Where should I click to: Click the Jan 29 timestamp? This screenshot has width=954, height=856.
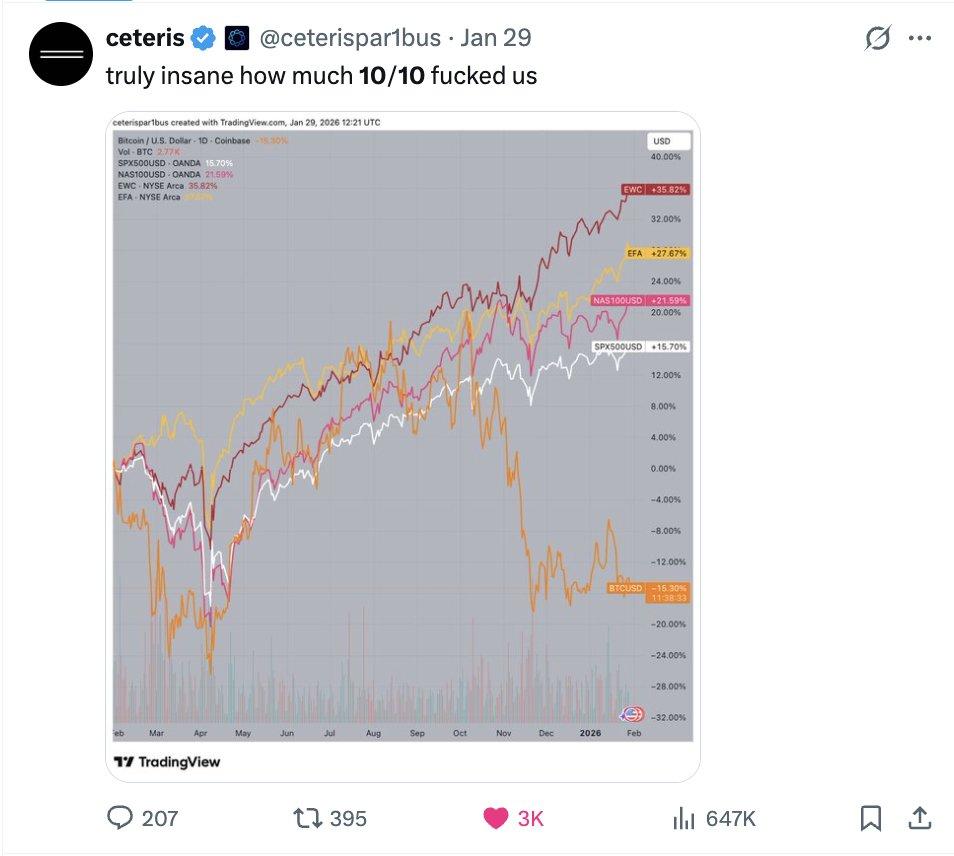(x=496, y=39)
